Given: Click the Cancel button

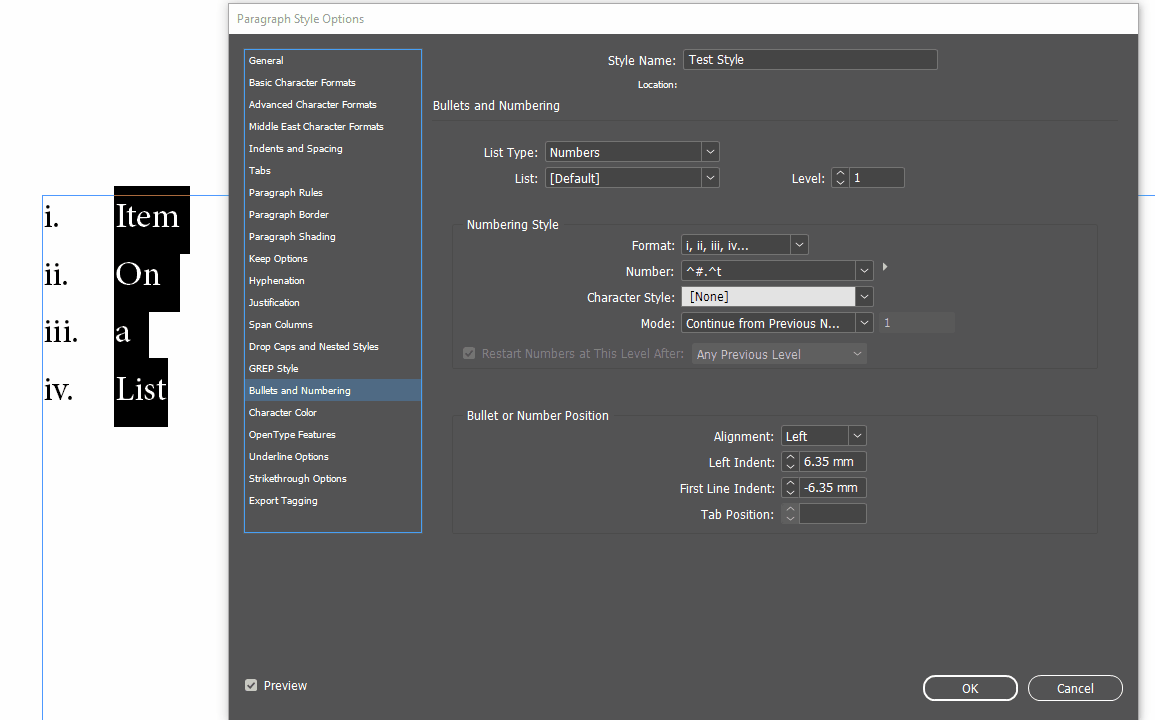Looking at the screenshot, I should (x=1075, y=688).
